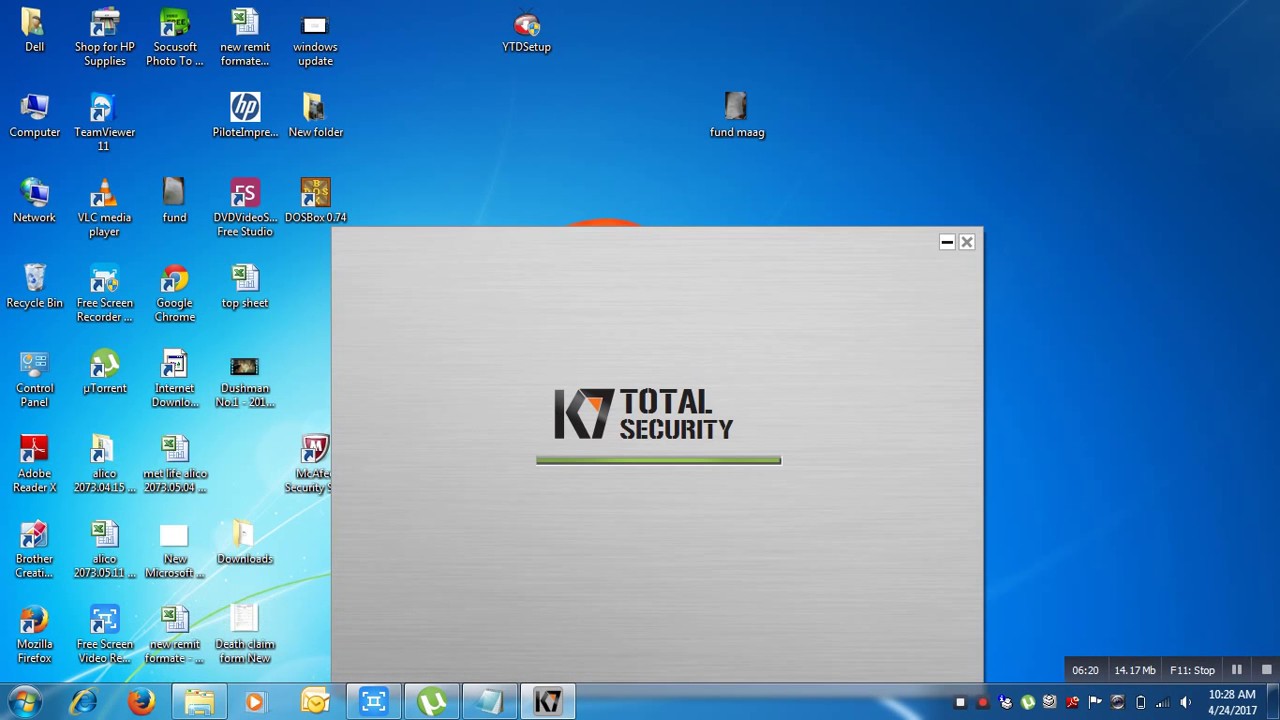1280x720 pixels.
Task: Open Control Panel desktop icon
Action: click(x=34, y=379)
